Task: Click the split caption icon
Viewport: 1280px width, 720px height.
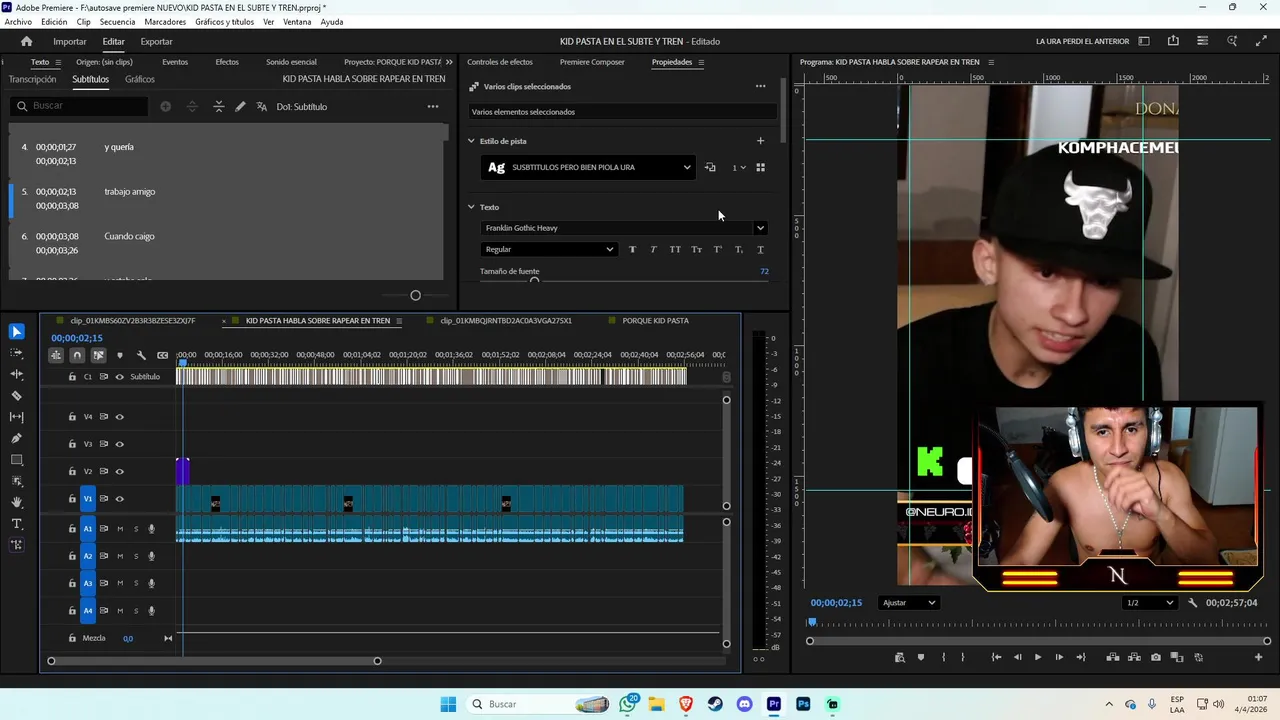Action: pos(192,106)
